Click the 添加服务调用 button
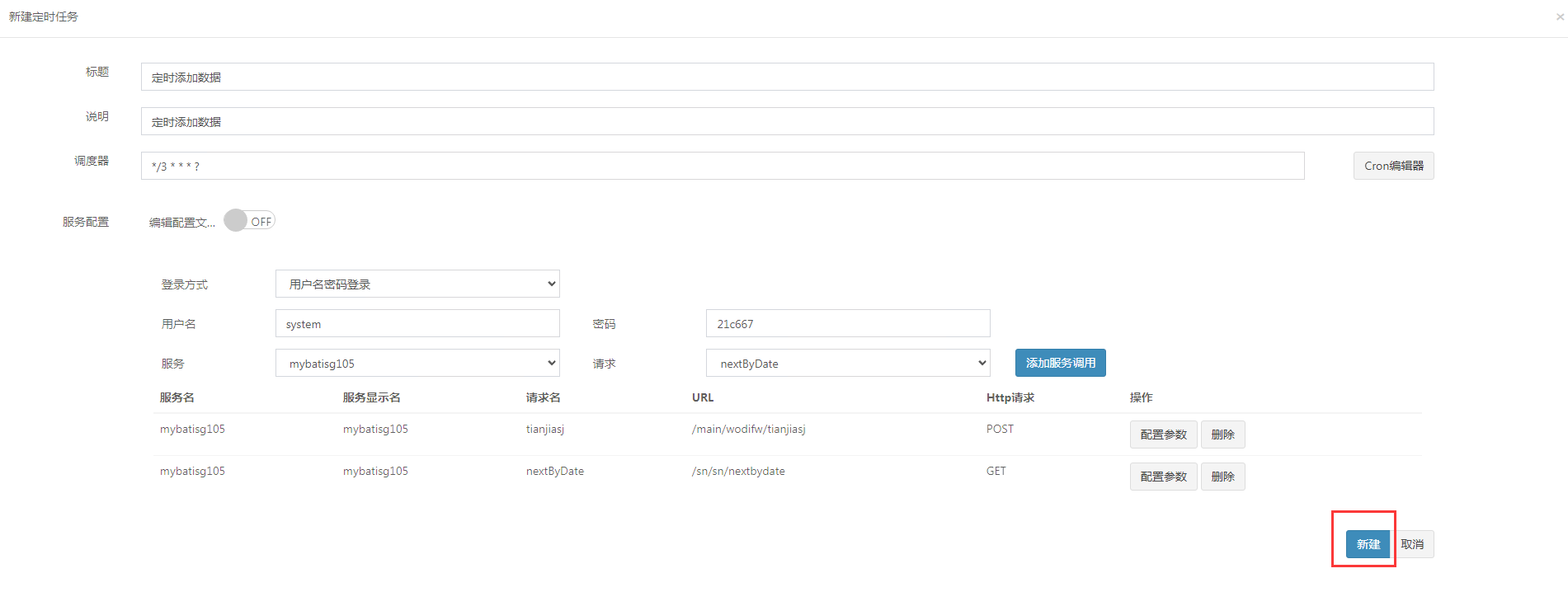Viewport: 1568px width, 606px height. [x=1060, y=363]
